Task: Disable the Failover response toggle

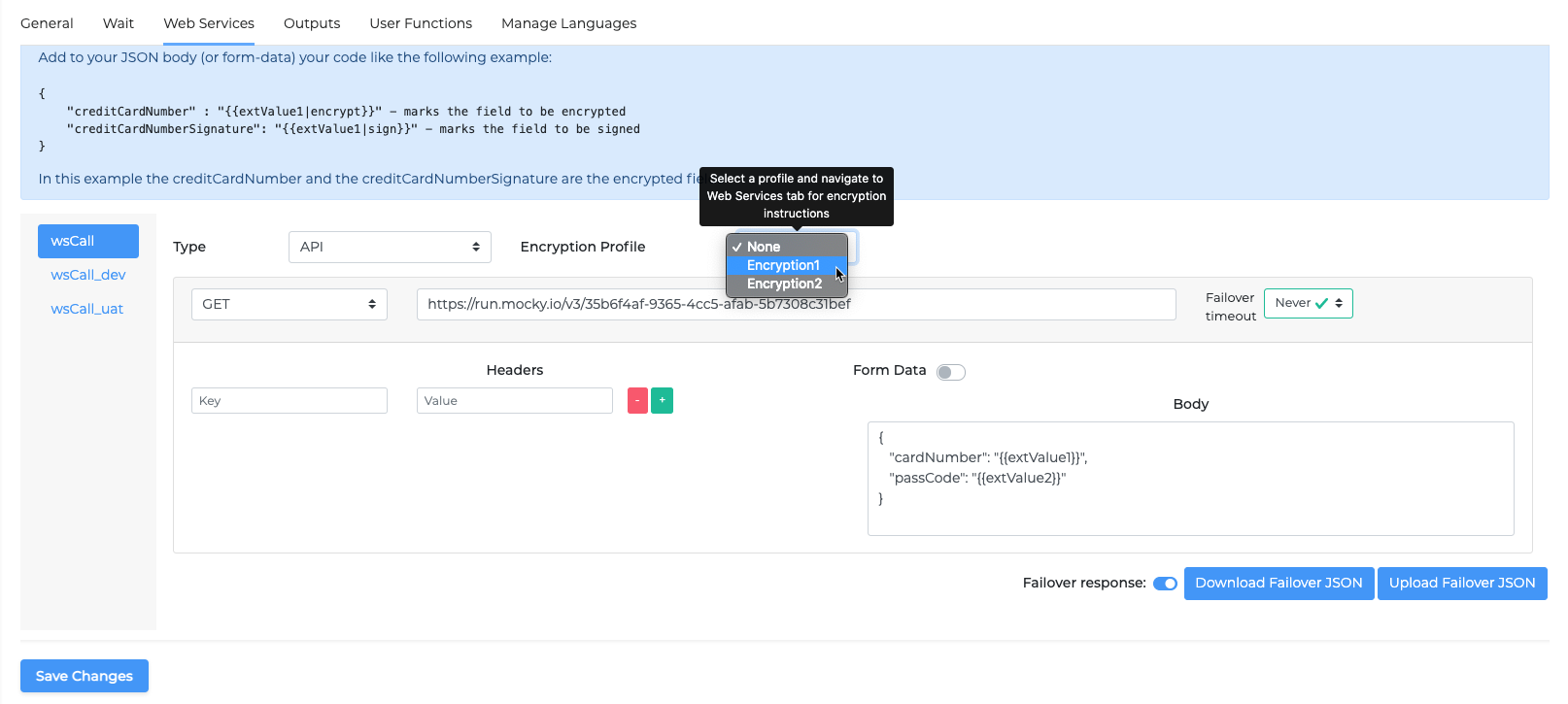Action: [1165, 584]
